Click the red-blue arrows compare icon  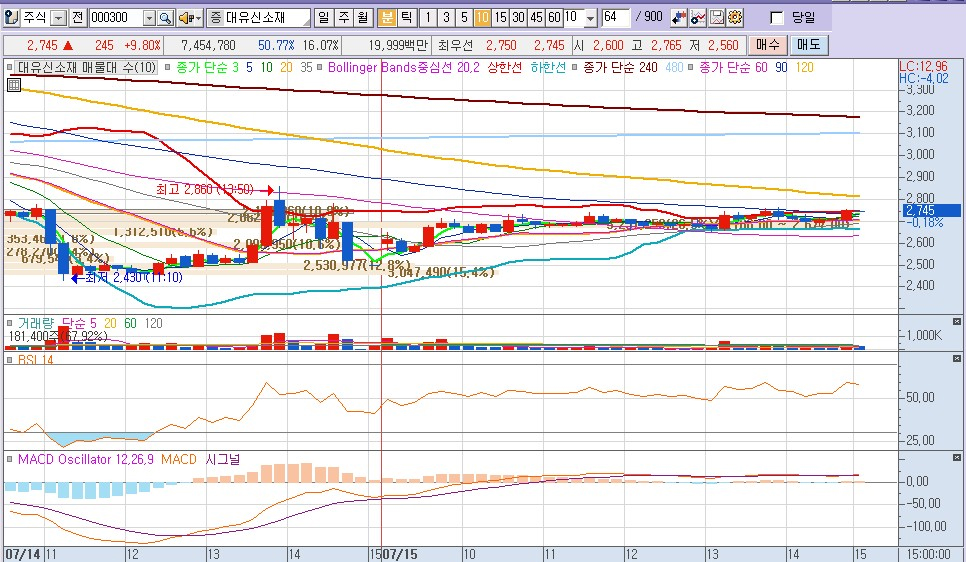click(x=680, y=18)
